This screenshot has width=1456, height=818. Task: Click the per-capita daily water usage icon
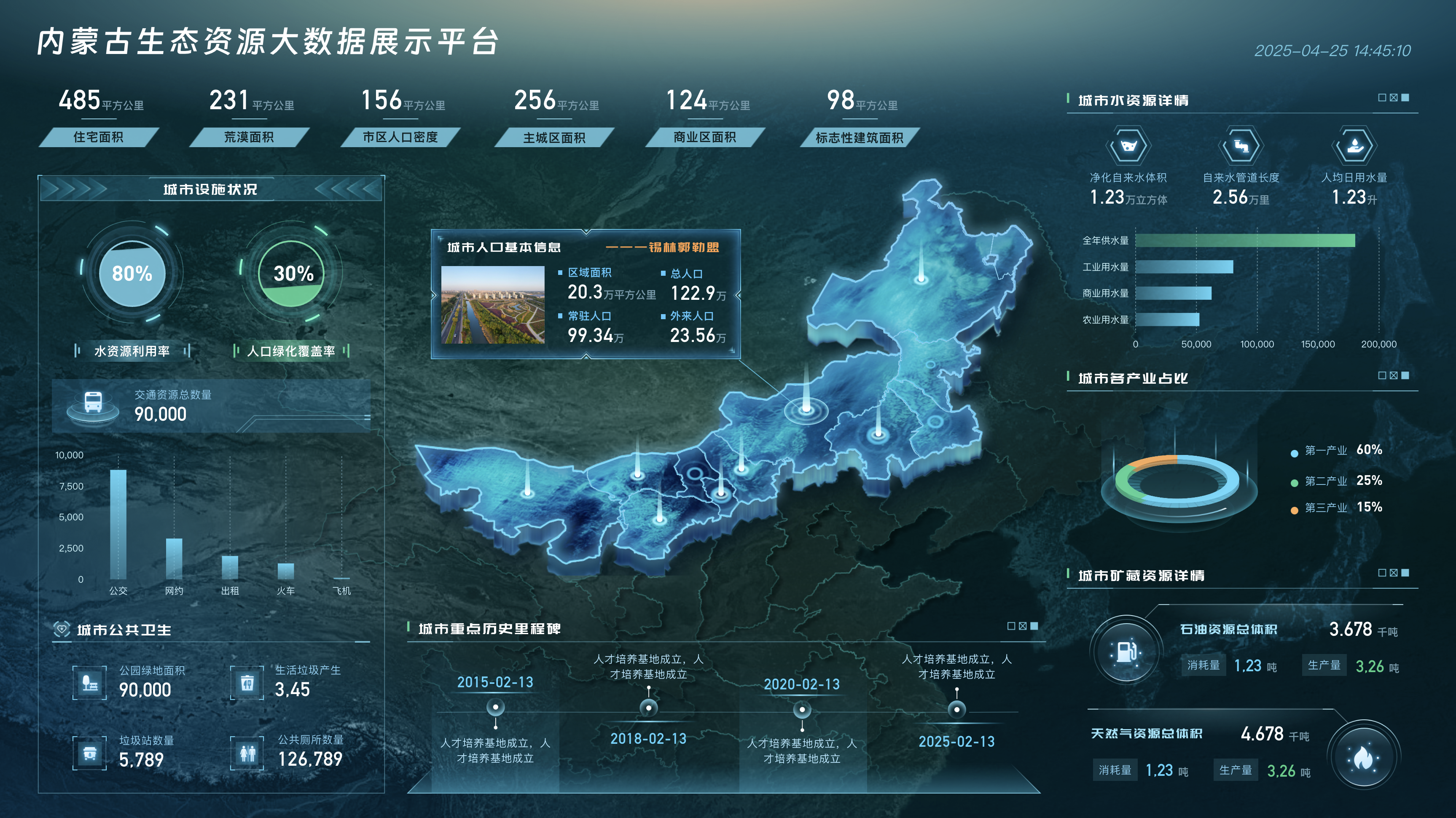1354,146
